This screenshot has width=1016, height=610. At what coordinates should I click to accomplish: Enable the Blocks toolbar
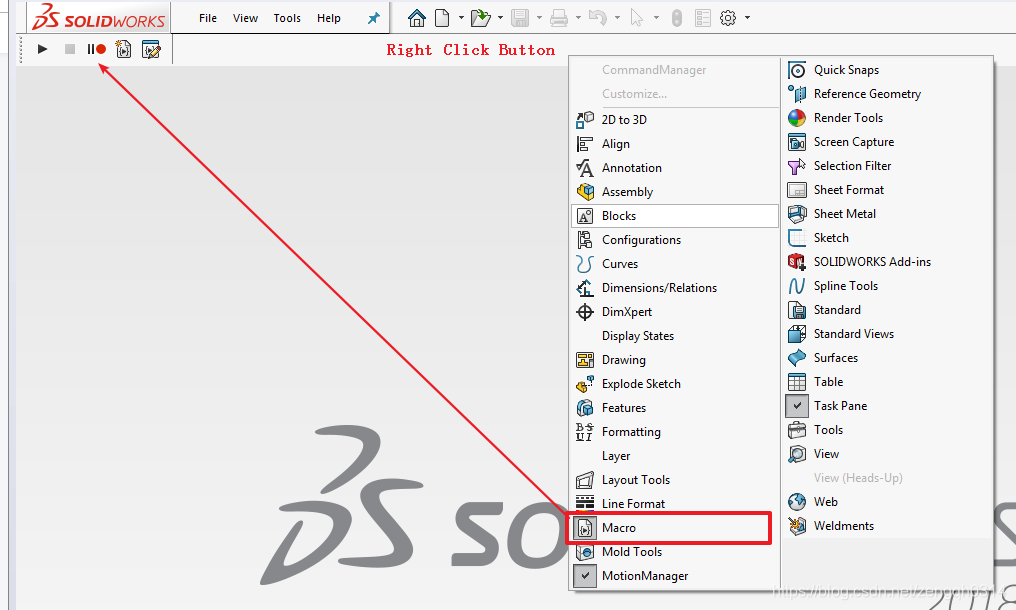click(x=675, y=216)
